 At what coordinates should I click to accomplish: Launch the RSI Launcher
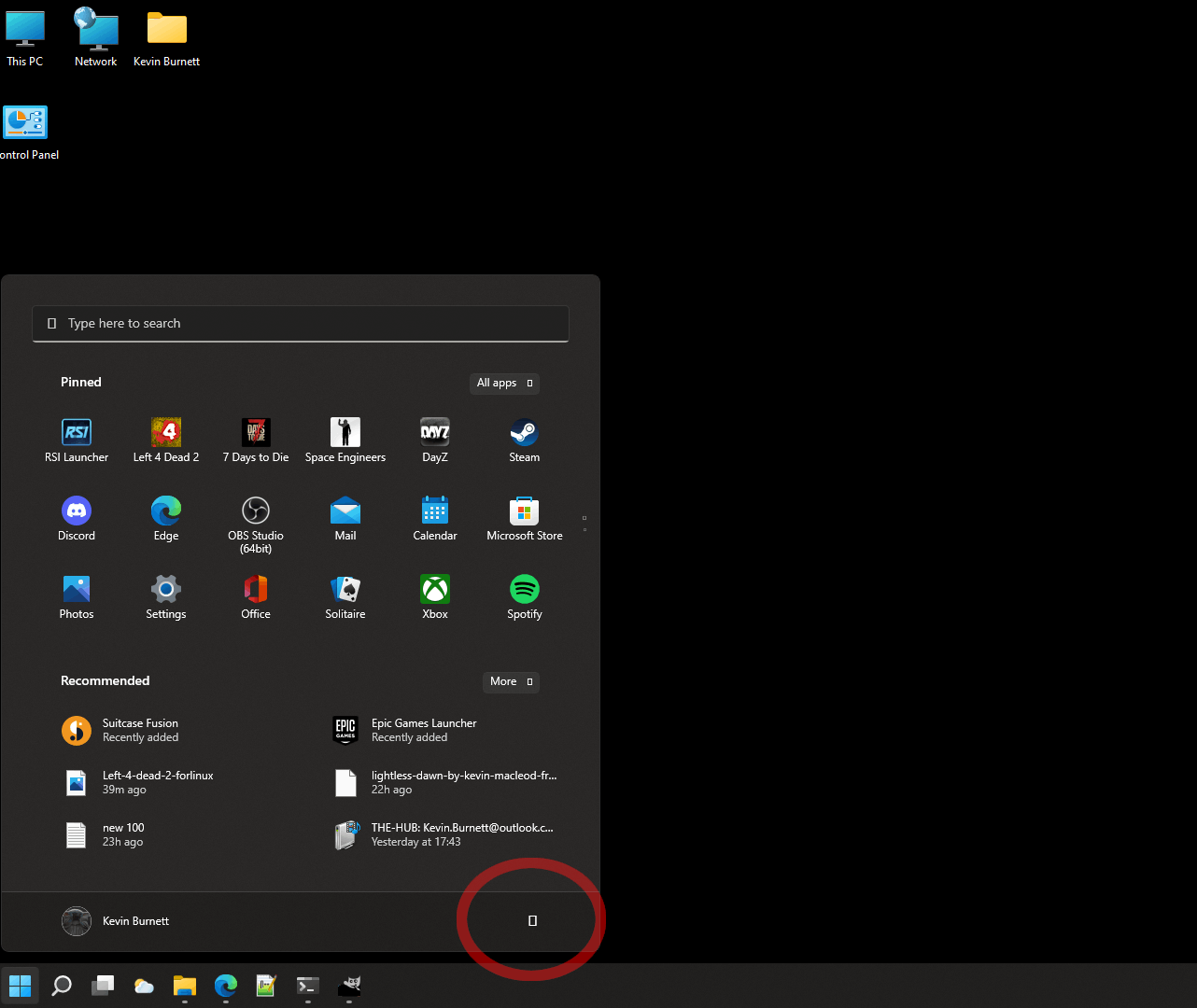point(76,432)
